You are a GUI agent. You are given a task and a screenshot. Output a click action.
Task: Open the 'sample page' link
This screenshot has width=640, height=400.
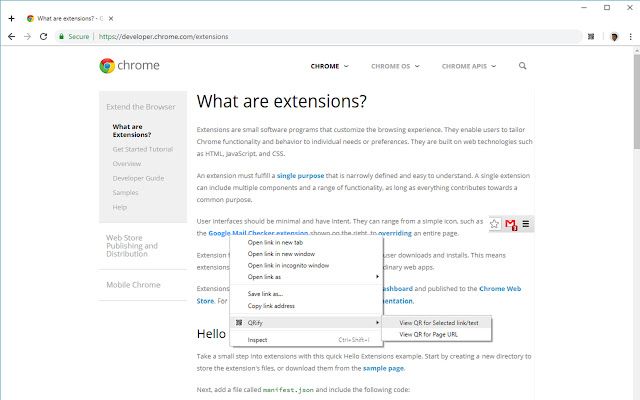[x=383, y=368]
